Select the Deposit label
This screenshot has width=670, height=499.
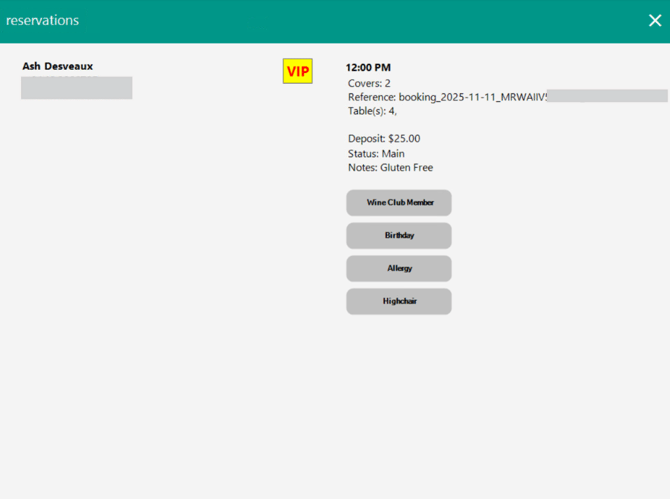click(x=366, y=139)
